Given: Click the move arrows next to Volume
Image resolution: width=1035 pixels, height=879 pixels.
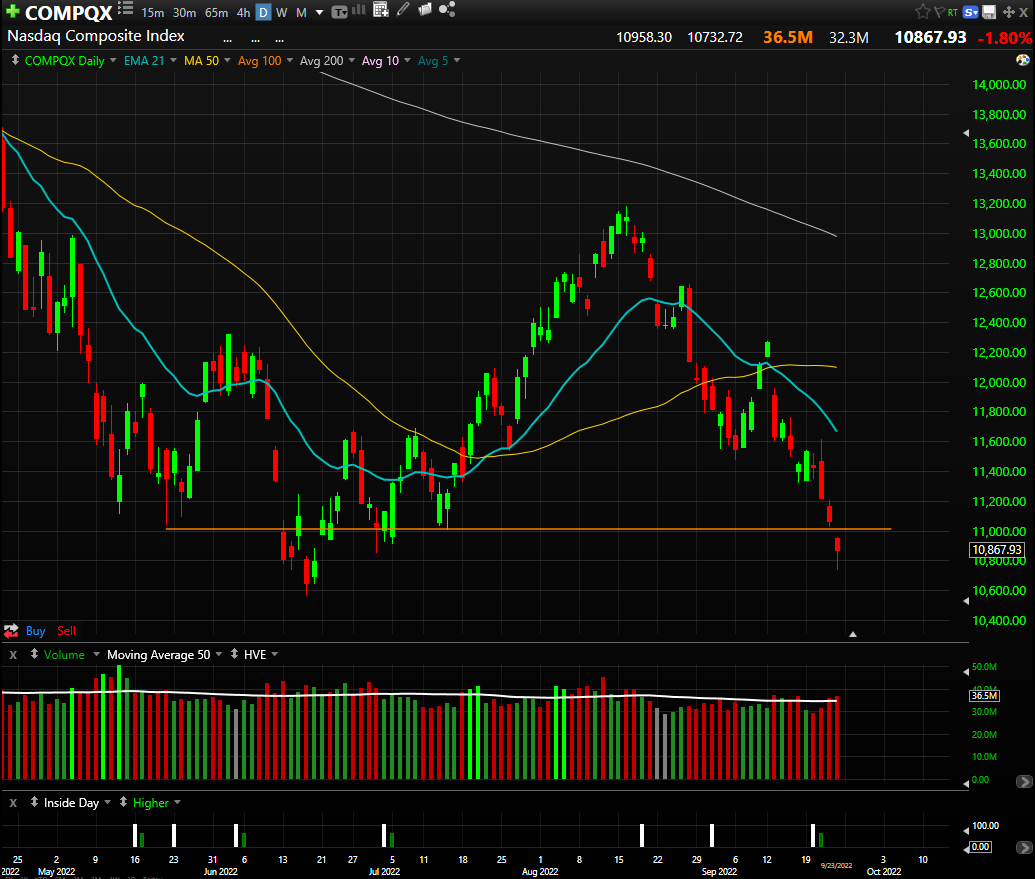Looking at the screenshot, I should (x=34, y=654).
